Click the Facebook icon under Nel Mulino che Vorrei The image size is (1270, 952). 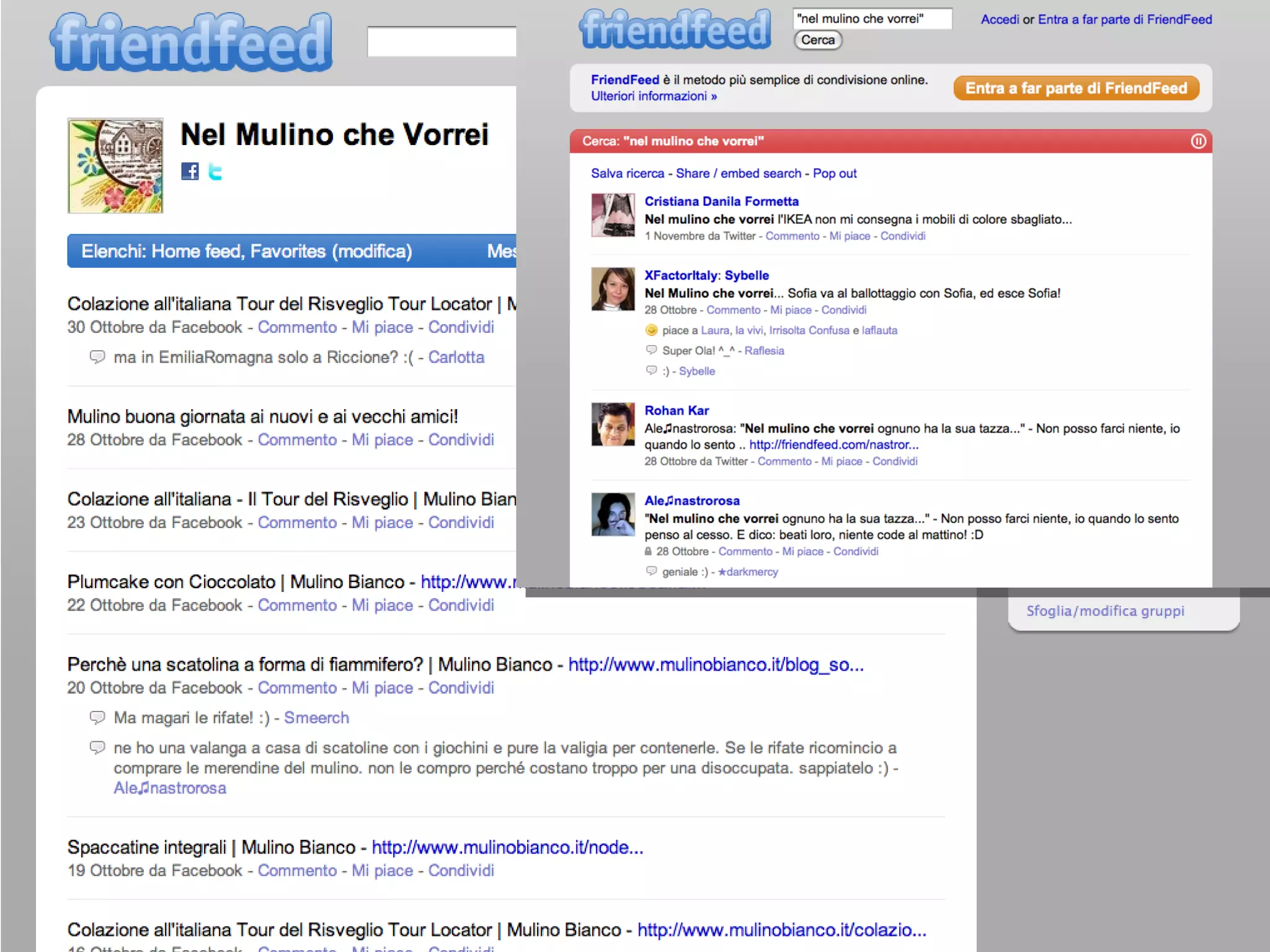[190, 171]
